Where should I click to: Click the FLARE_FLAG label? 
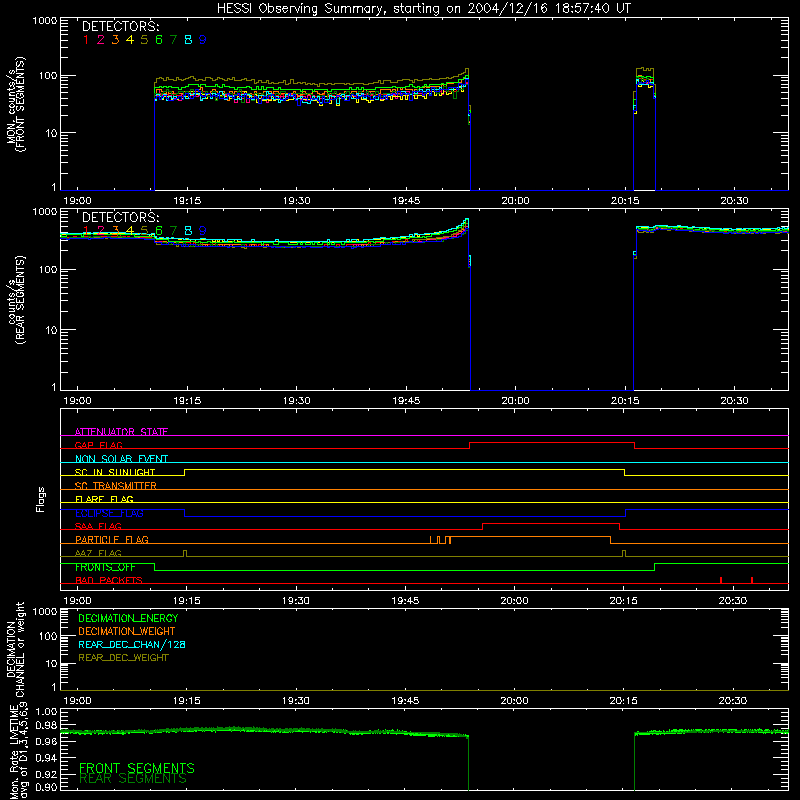(104, 499)
